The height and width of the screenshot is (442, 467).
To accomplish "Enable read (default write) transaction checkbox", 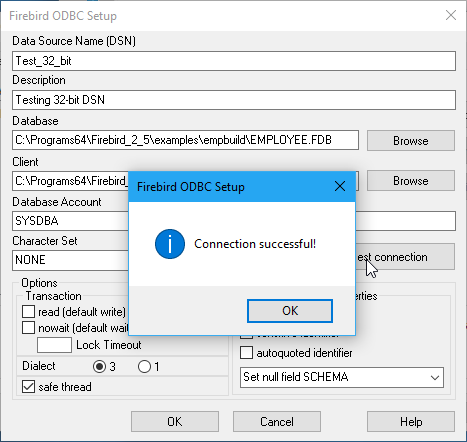I will point(28,312).
